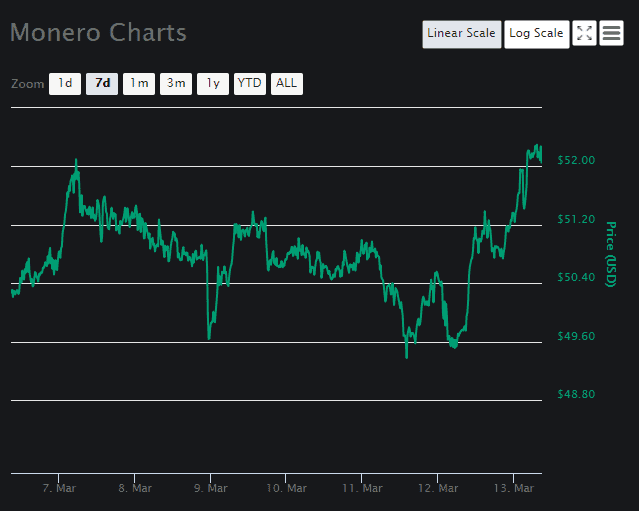
Task: Click price line peak near 13. Mar
Action: coord(537,147)
